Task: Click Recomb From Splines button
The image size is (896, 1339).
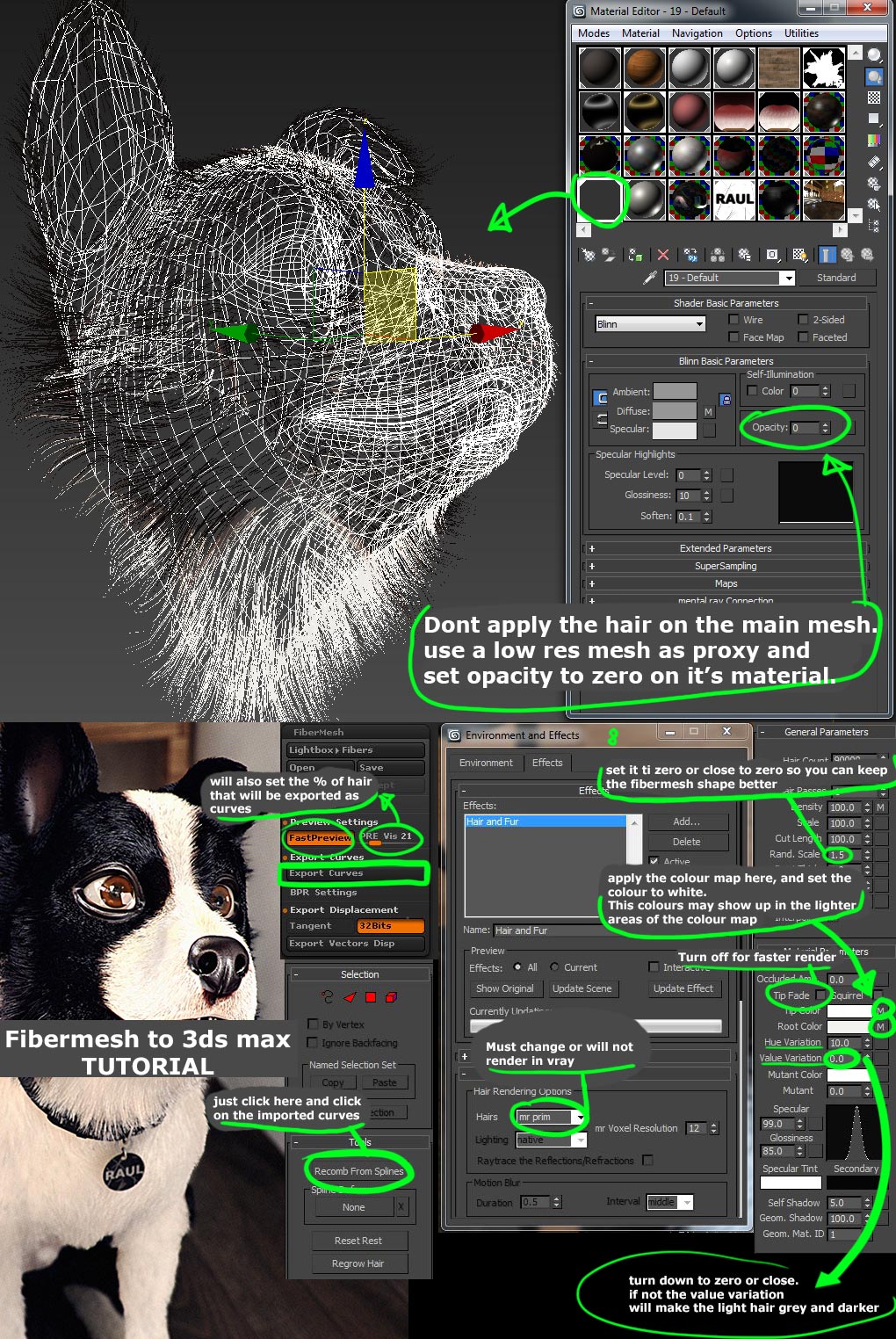Action: pyautogui.click(x=358, y=1171)
